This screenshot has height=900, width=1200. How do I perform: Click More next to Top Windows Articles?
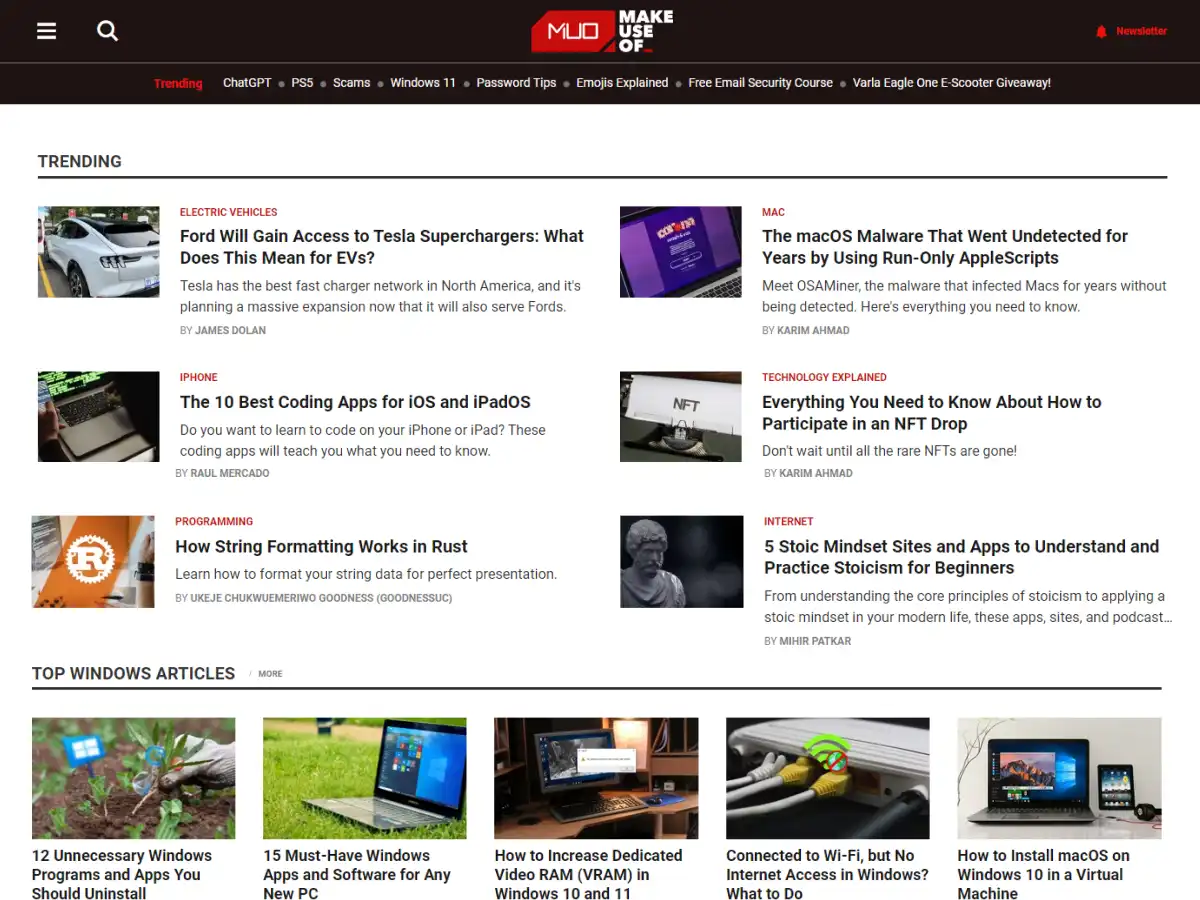click(270, 674)
